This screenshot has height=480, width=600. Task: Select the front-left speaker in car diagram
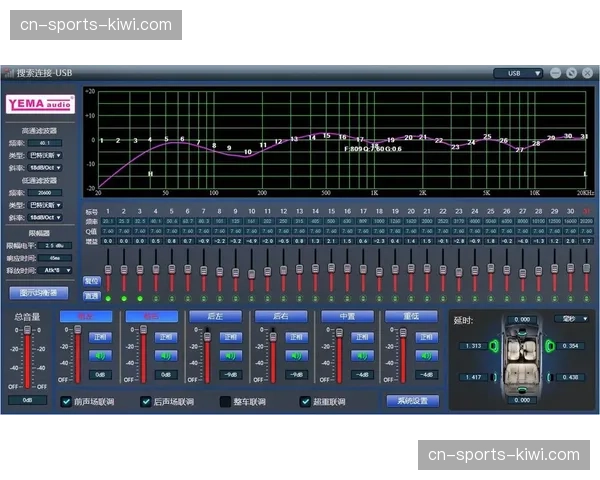pyautogui.click(x=492, y=346)
